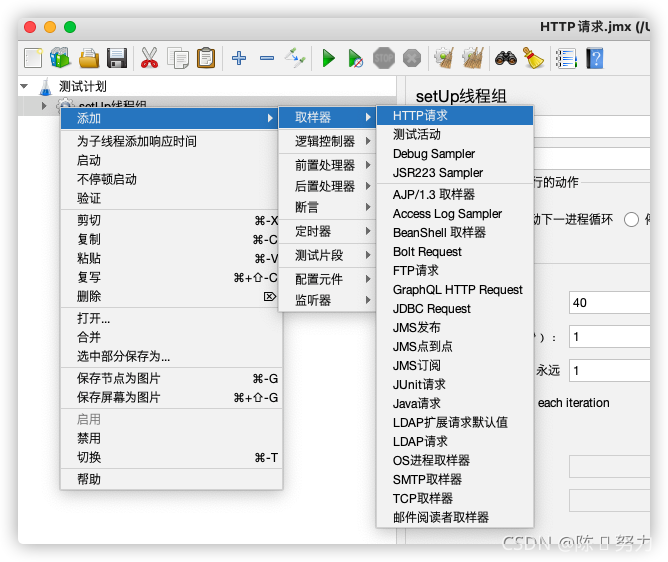This screenshot has height=562, width=668.
Task: Click the Search binoculars icon
Action: coord(506,58)
